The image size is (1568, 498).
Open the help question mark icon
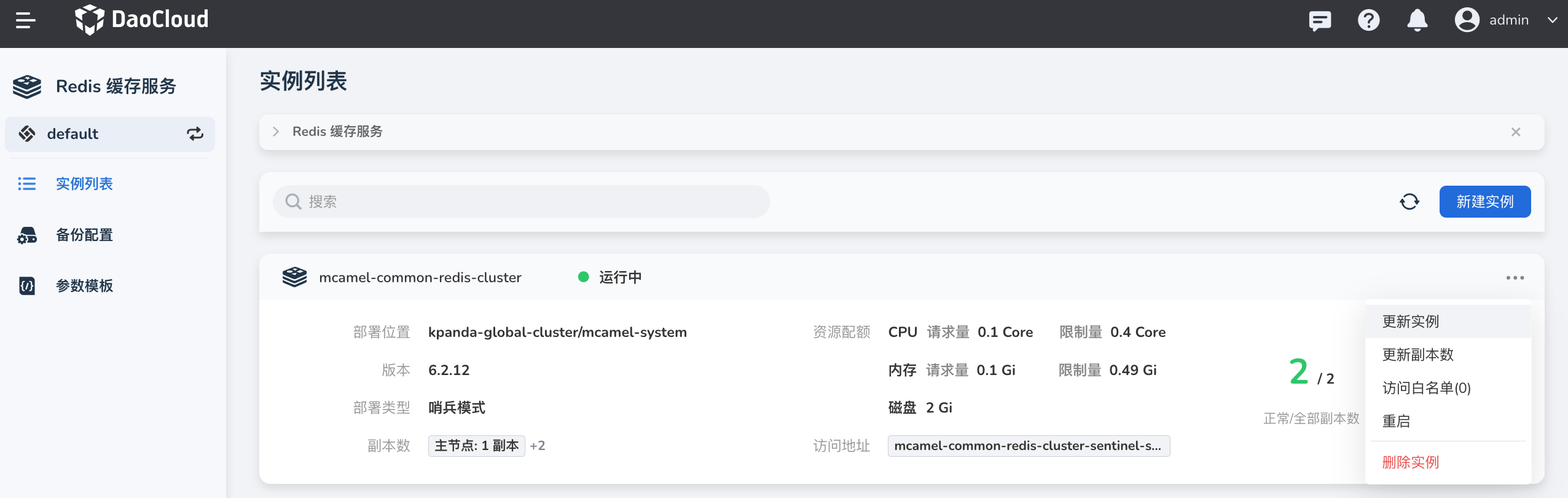click(x=1368, y=21)
